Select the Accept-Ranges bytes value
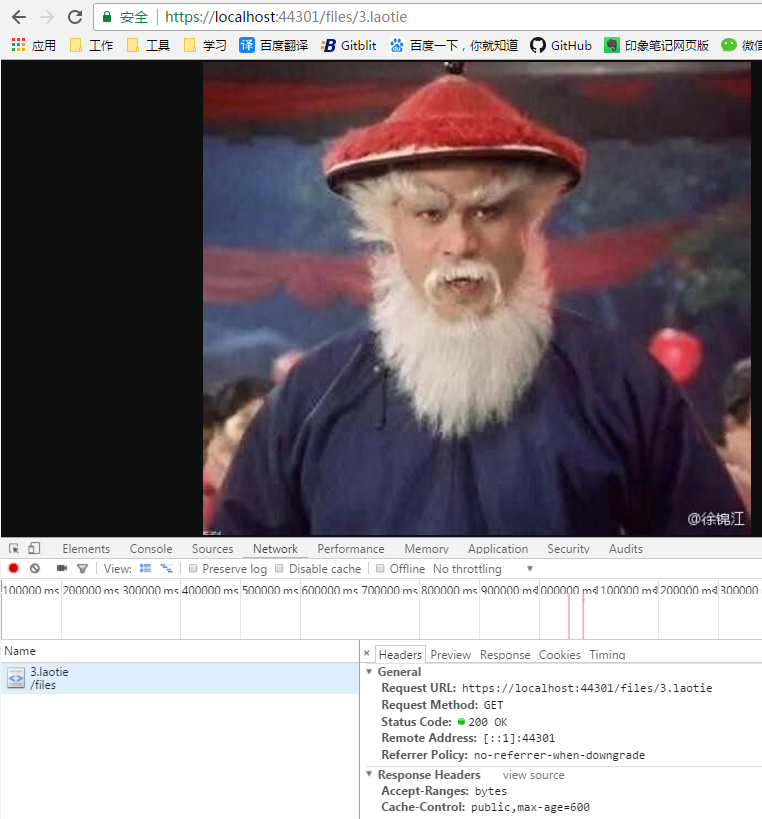Screen dimensions: 762x819 pyautogui.click(x=491, y=791)
